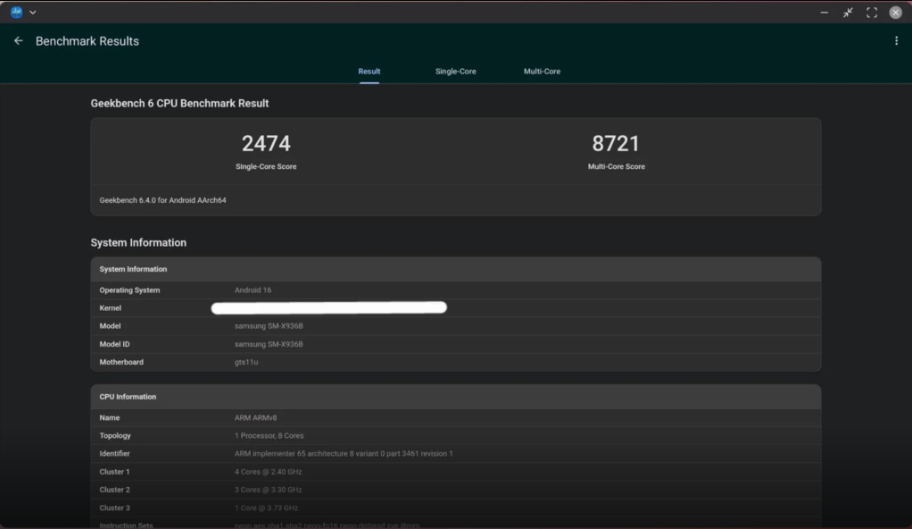Click the Single-Core Score label
This screenshot has height=529, width=912.
pos(266,166)
